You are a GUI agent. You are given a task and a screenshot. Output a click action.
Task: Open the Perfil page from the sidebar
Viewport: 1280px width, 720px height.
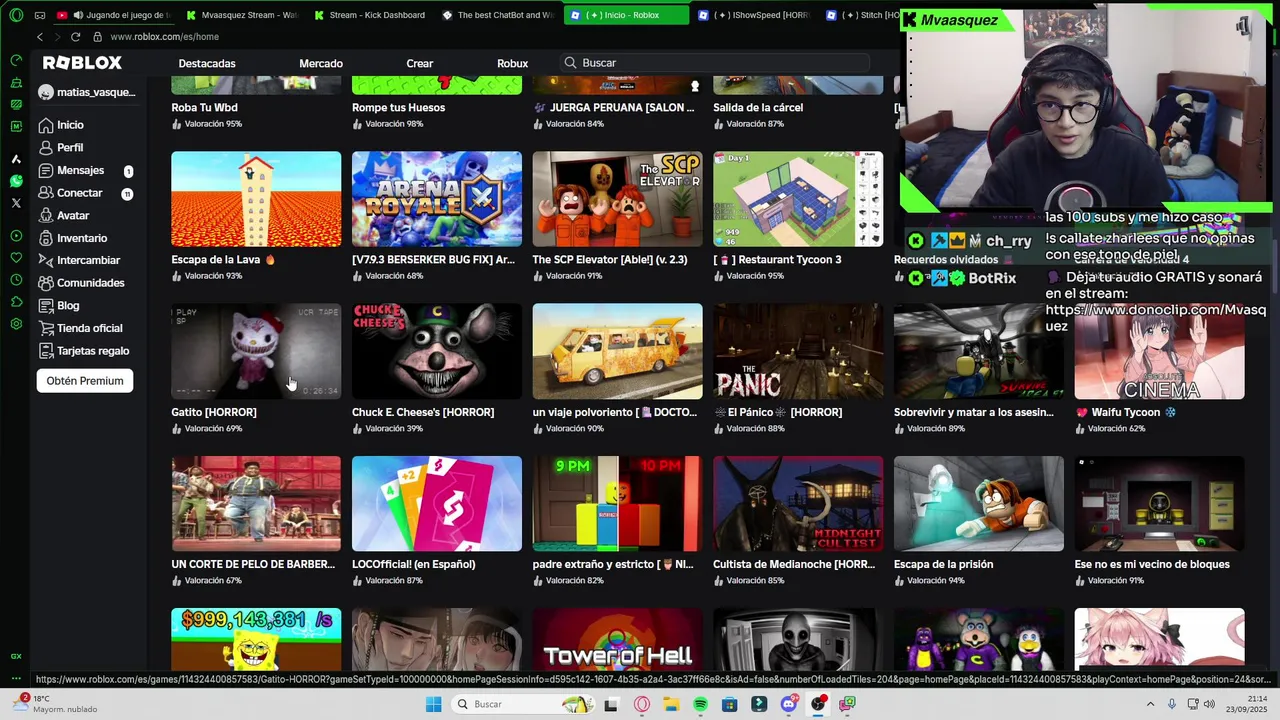[x=60, y=148]
